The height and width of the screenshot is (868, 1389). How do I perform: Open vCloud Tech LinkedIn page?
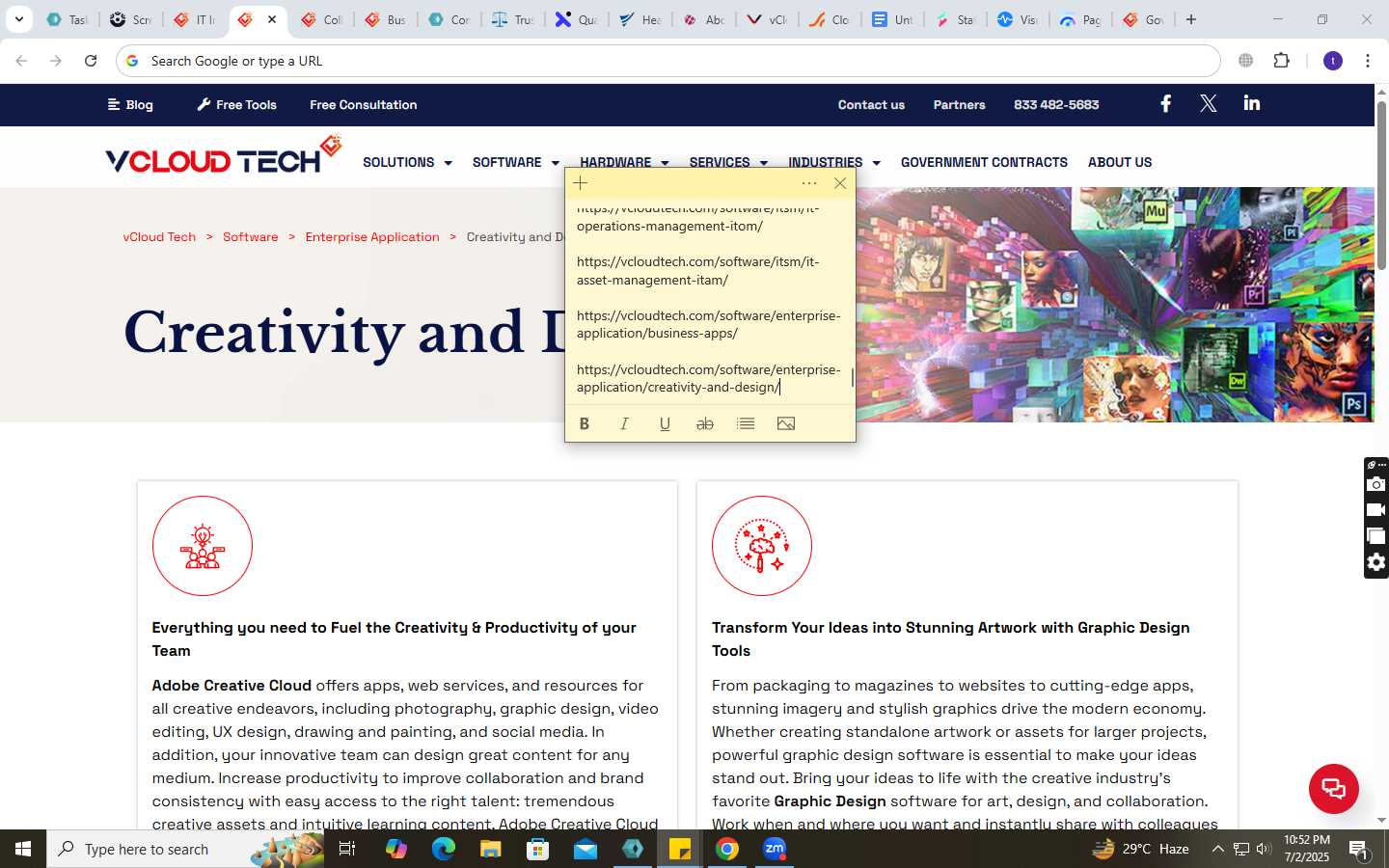tap(1252, 103)
